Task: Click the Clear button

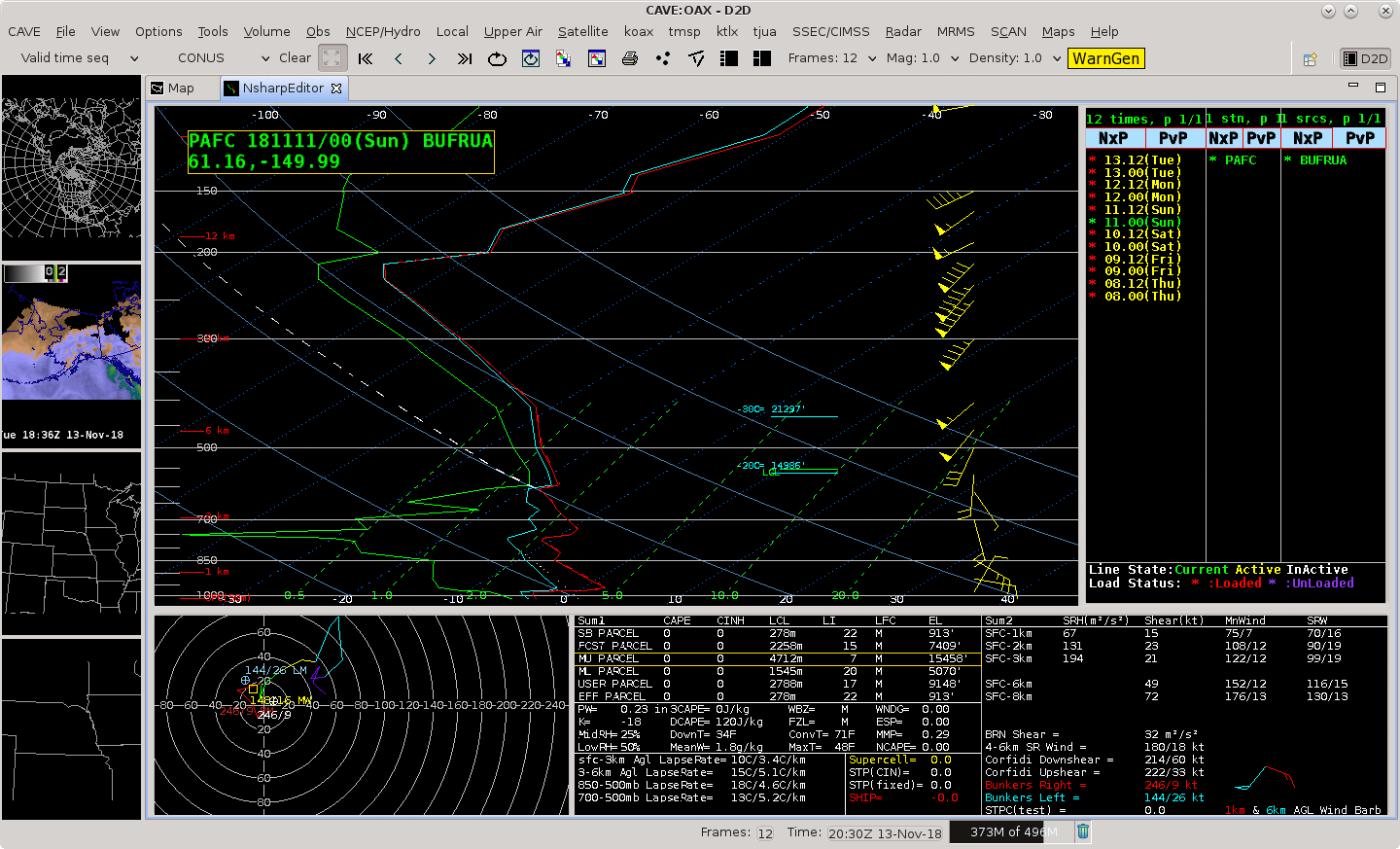Action: tap(295, 58)
